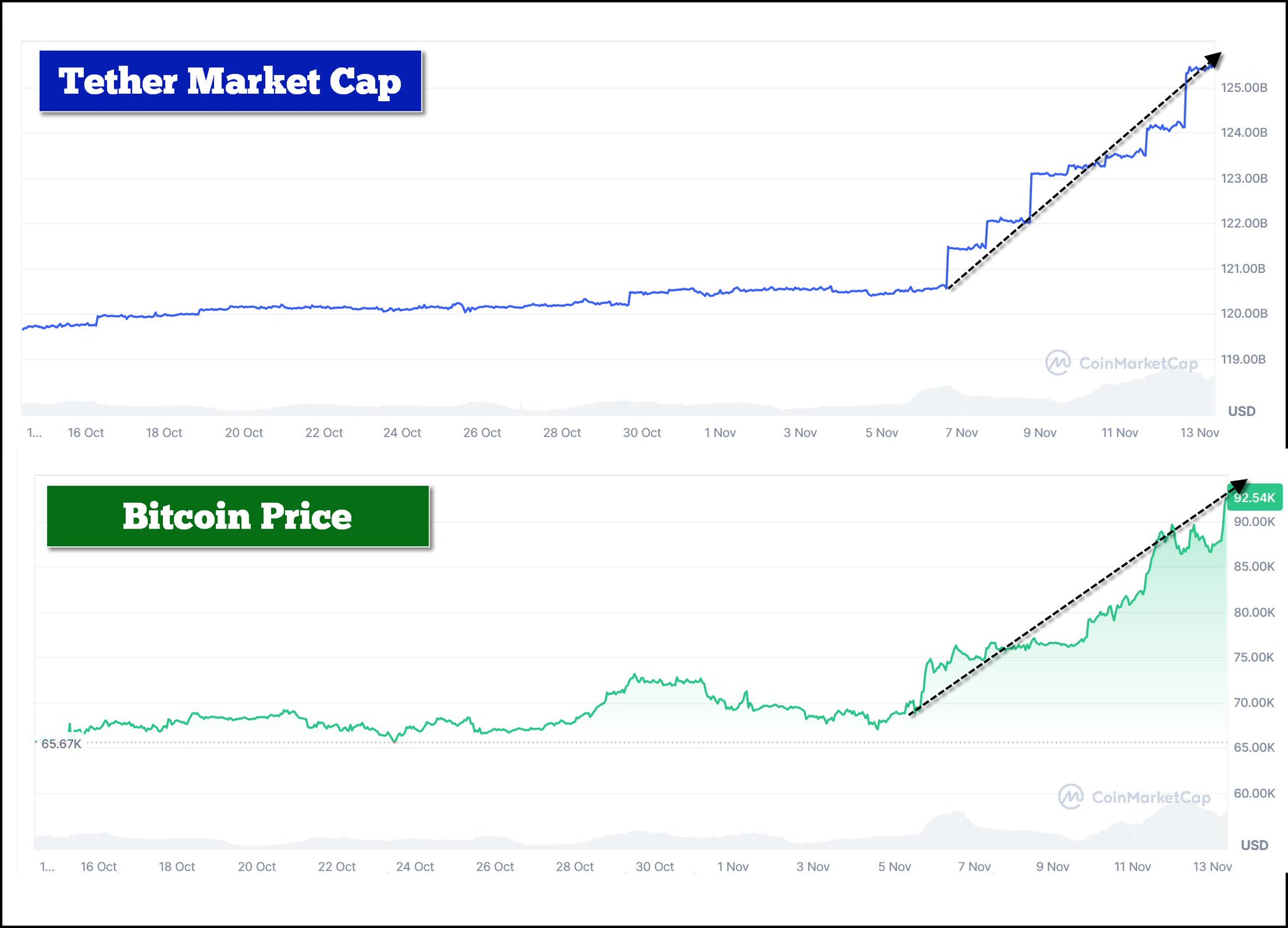
Task: Select the green 92.54K current price tag
Action: point(1253,498)
